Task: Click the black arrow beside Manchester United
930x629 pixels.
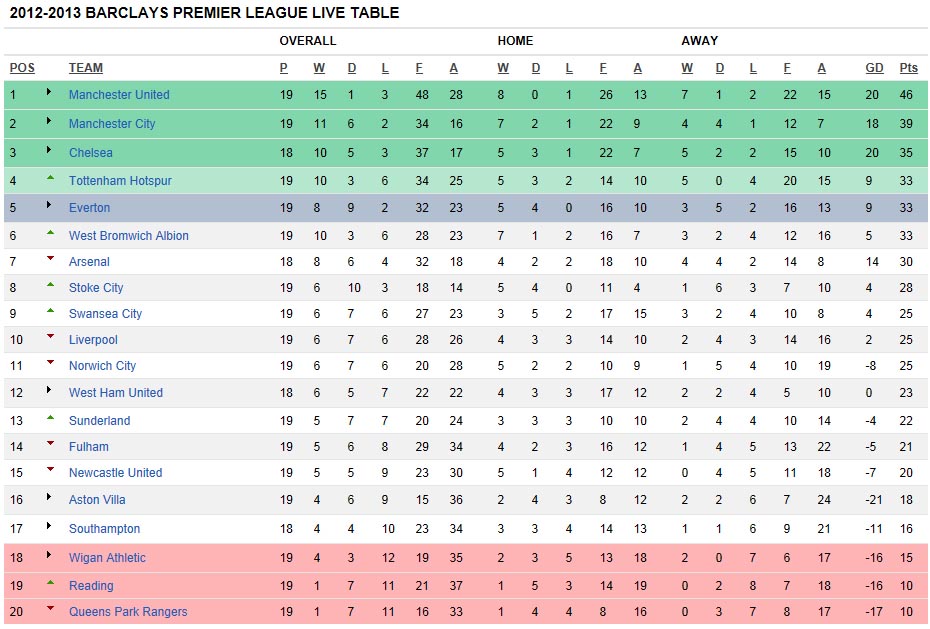Action: (x=49, y=92)
